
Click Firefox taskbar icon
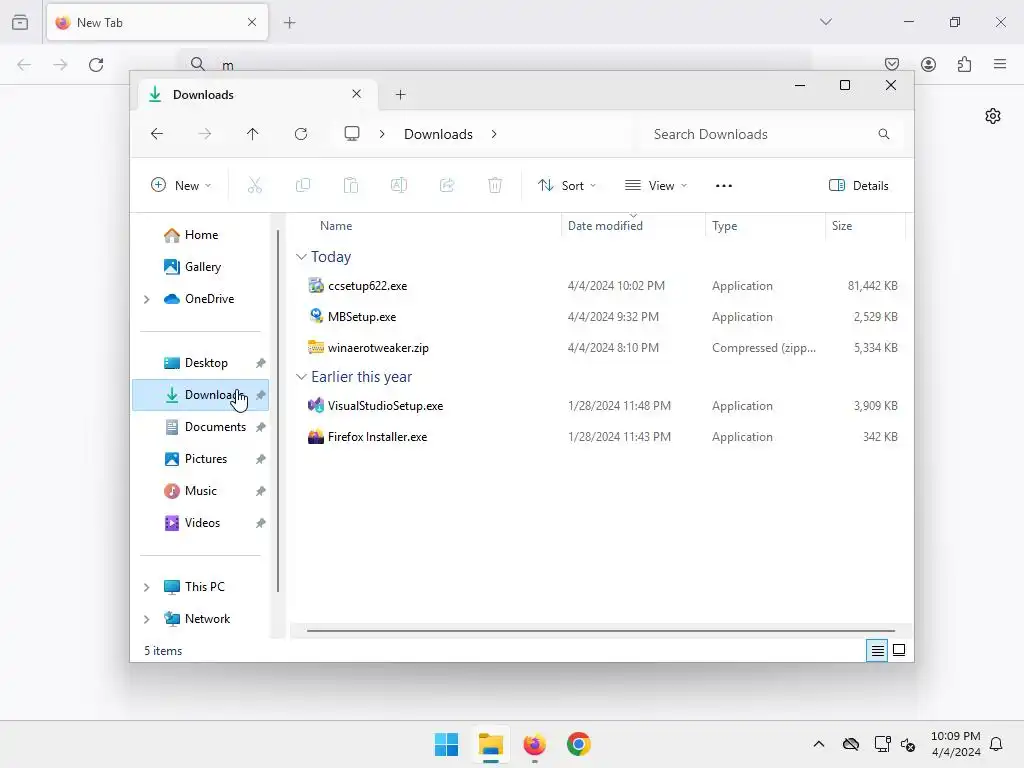(x=534, y=744)
